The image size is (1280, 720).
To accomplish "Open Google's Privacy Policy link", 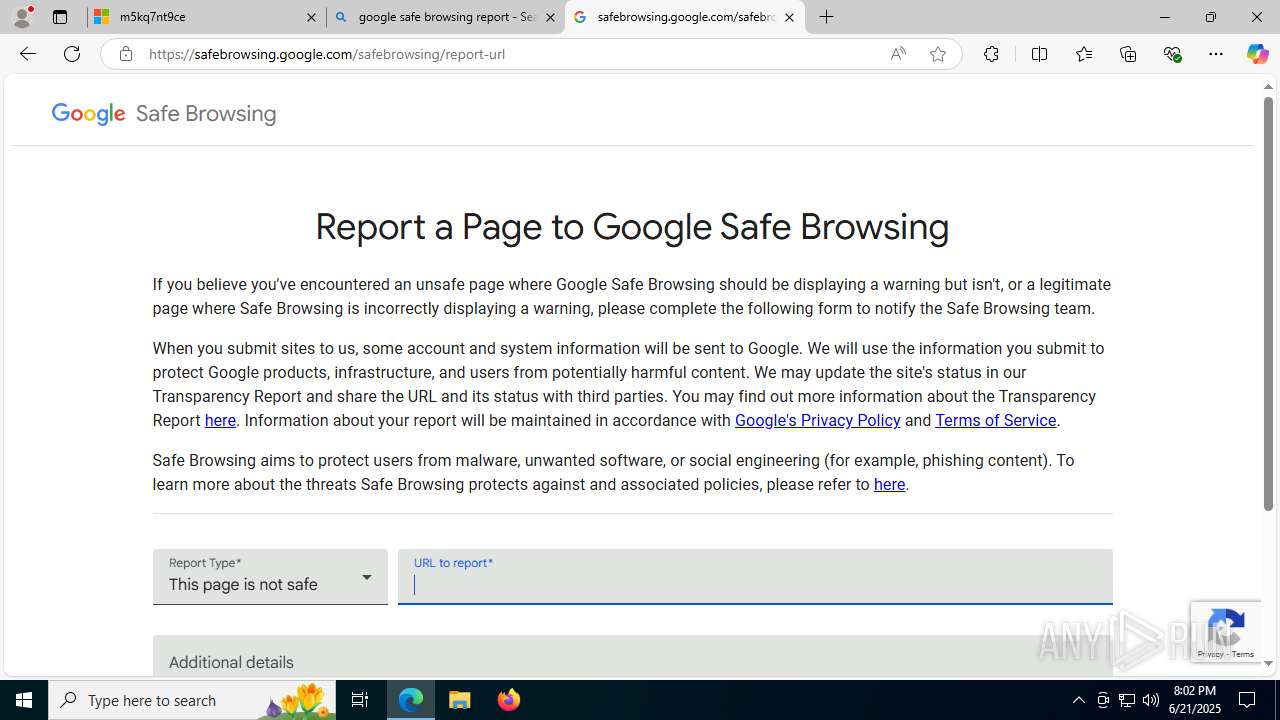I will tap(817, 421).
